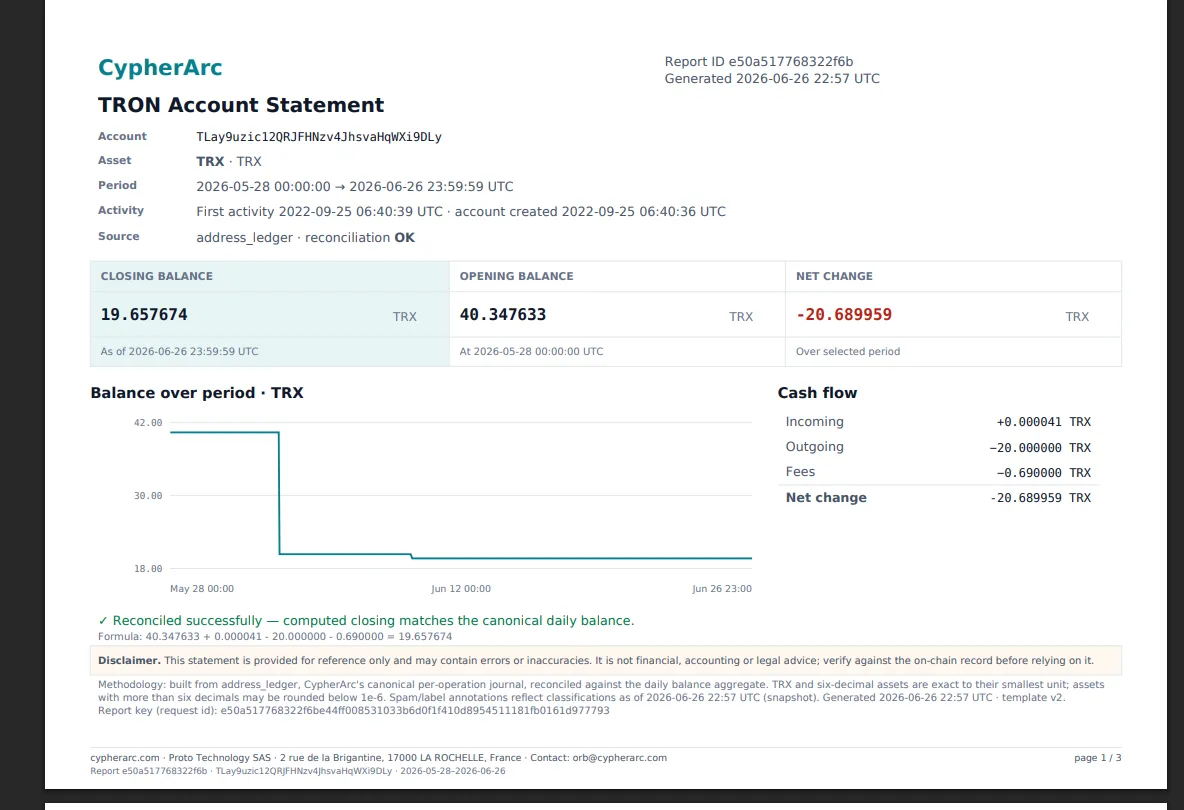
Task: Click the Asset field label
Action: (115, 161)
